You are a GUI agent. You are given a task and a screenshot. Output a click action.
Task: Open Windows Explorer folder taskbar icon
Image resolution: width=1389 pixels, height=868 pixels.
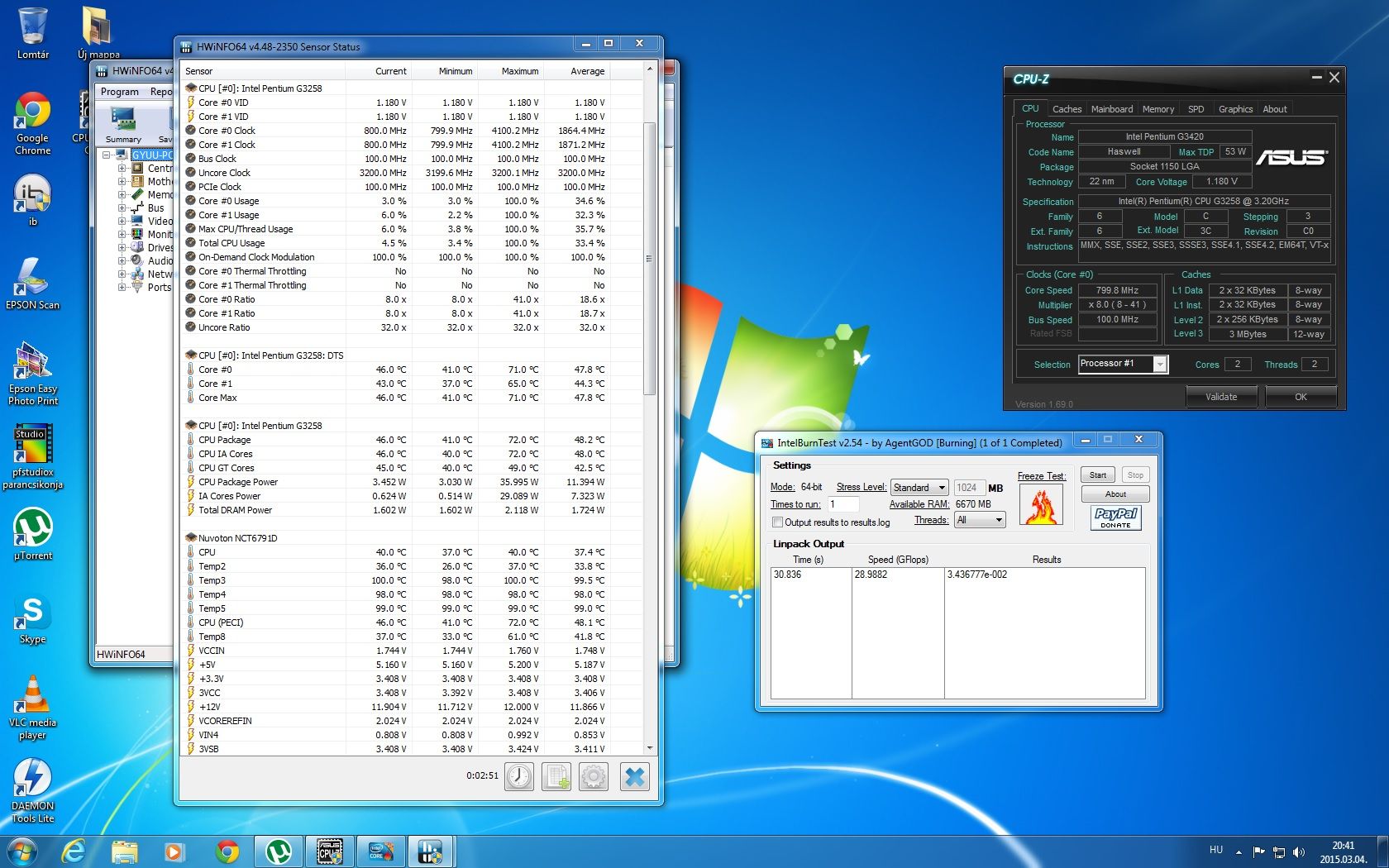(x=125, y=851)
